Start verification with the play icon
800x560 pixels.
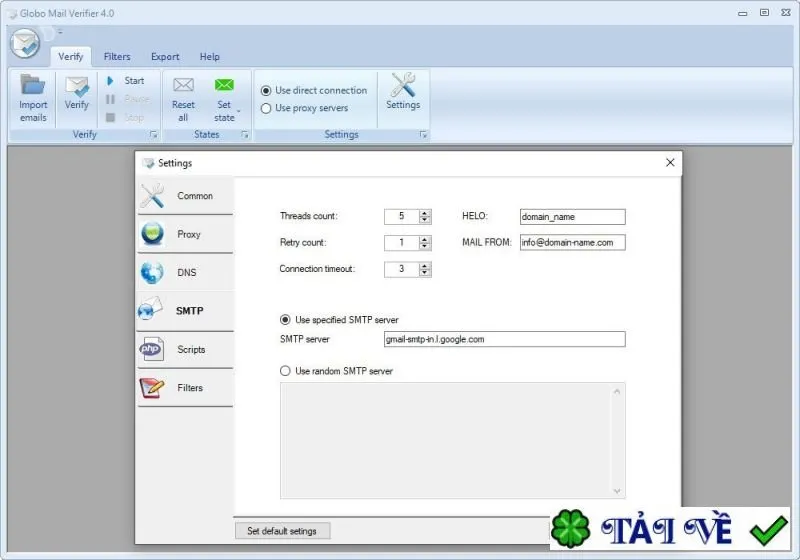[110, 81]
